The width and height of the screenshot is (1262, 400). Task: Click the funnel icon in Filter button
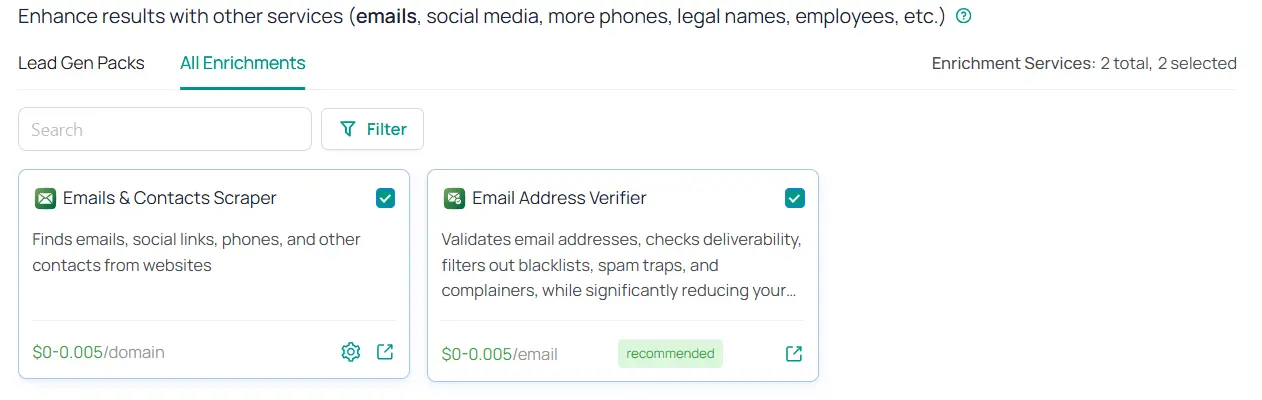(x=348, y=129)
